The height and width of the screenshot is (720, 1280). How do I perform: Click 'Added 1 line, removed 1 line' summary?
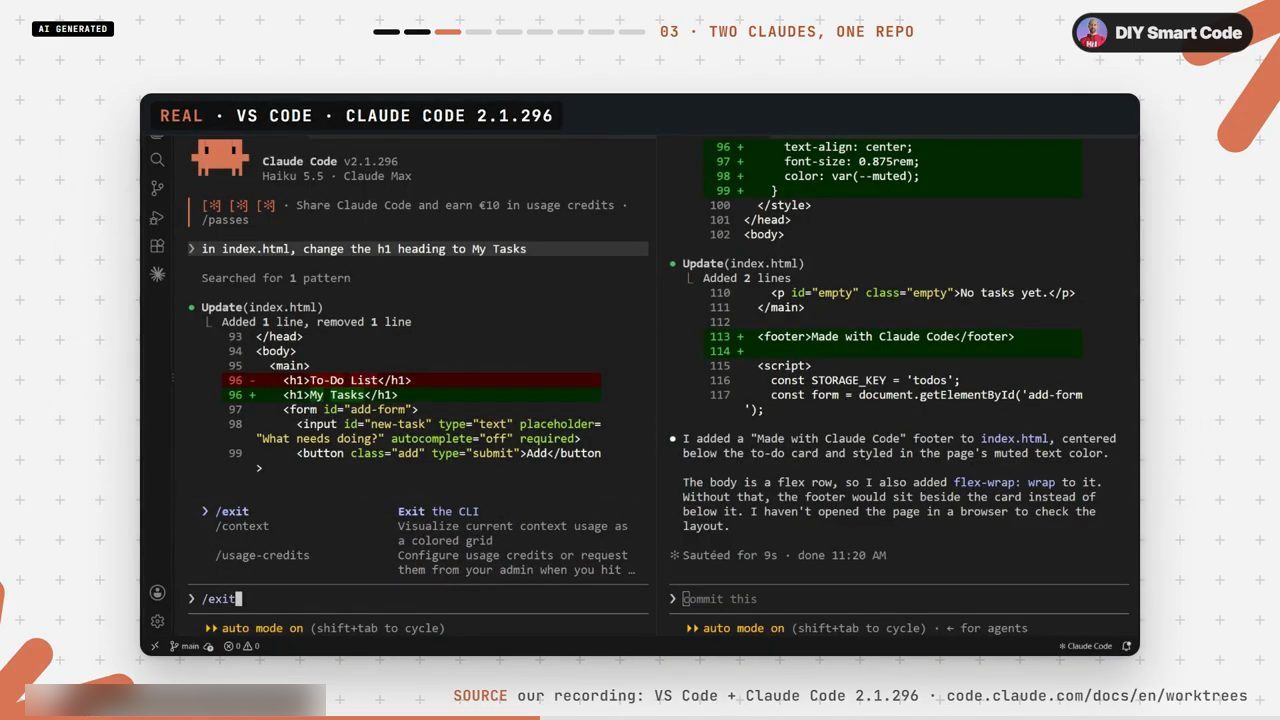[316, 322]
